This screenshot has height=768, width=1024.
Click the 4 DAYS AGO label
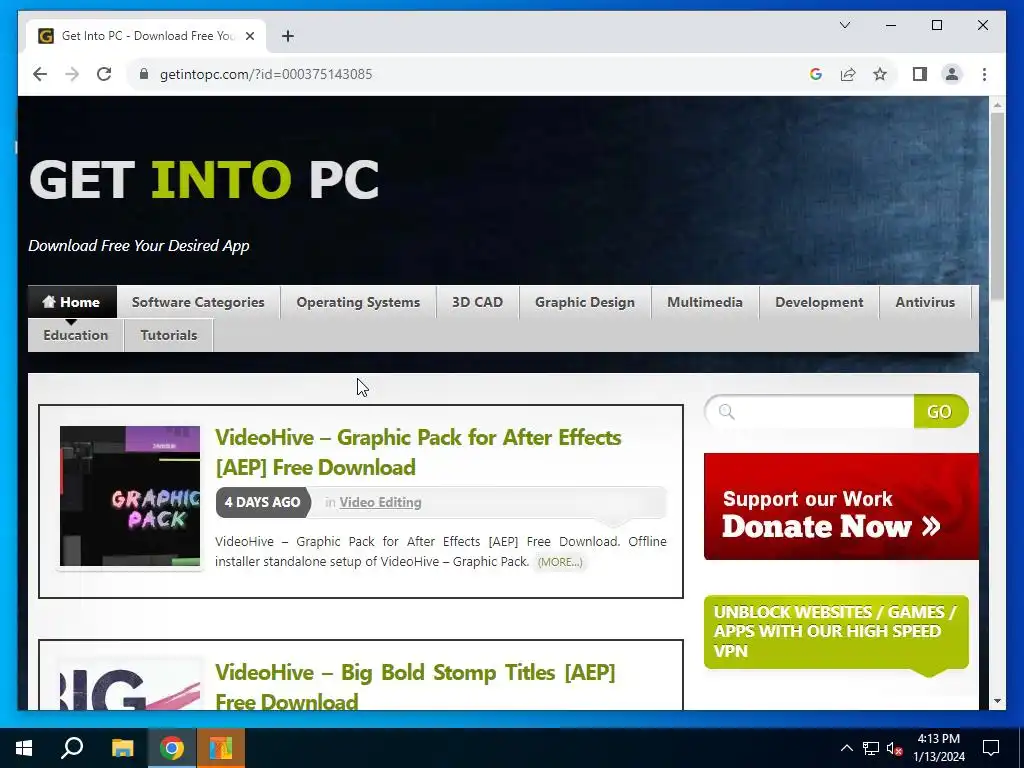tap(263, 502)
